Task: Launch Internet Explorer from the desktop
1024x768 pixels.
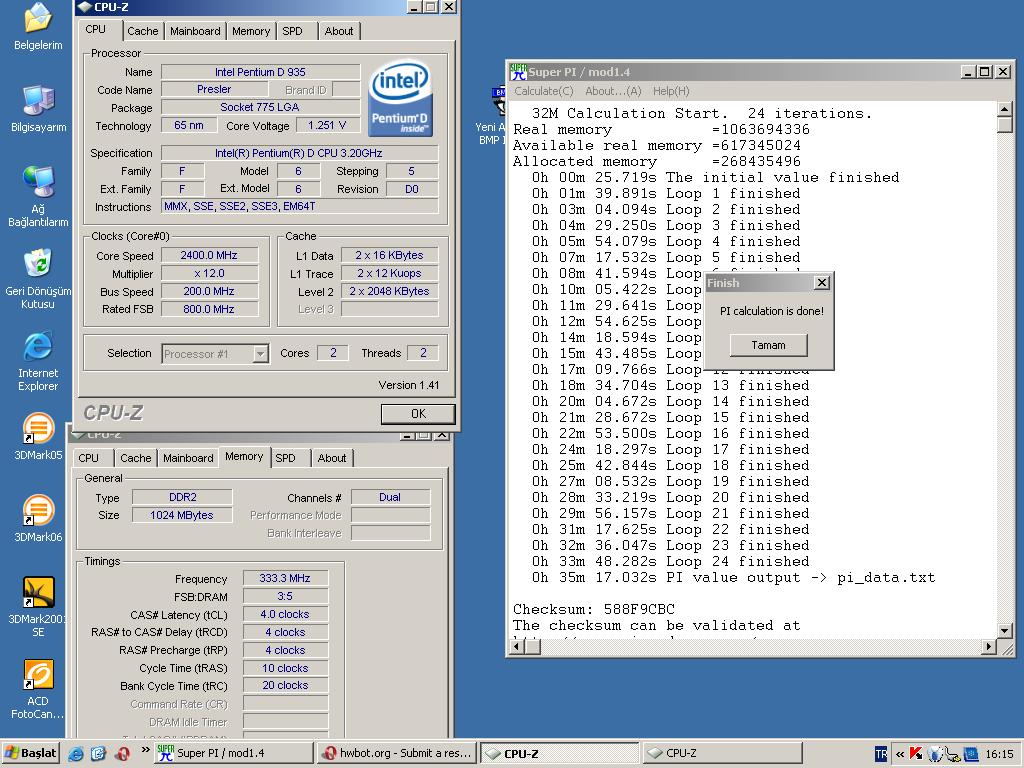Action: 38,361
